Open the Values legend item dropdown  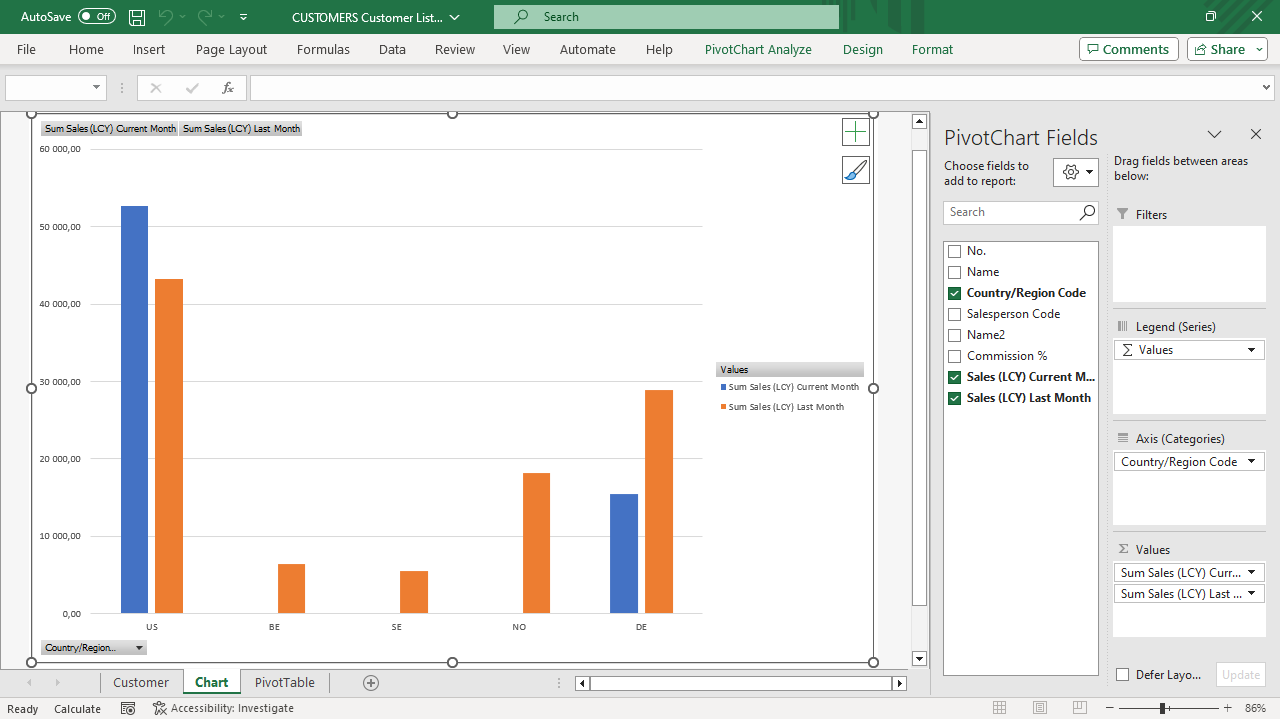[1251, 350]
